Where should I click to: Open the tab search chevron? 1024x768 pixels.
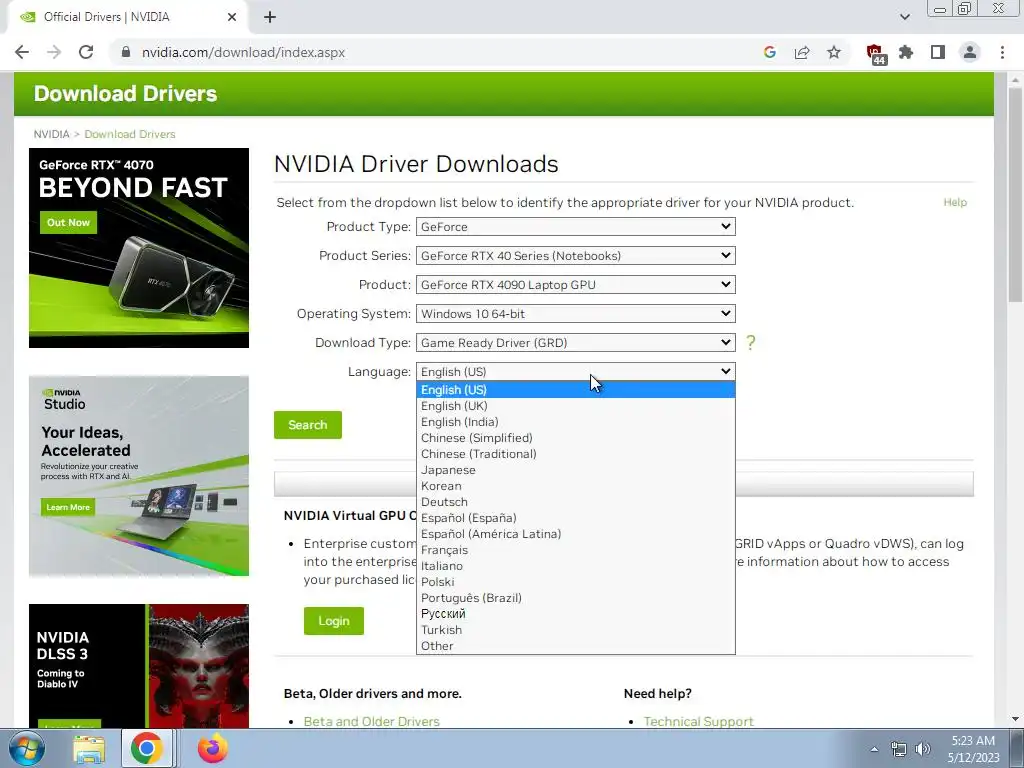pos(904,17)
